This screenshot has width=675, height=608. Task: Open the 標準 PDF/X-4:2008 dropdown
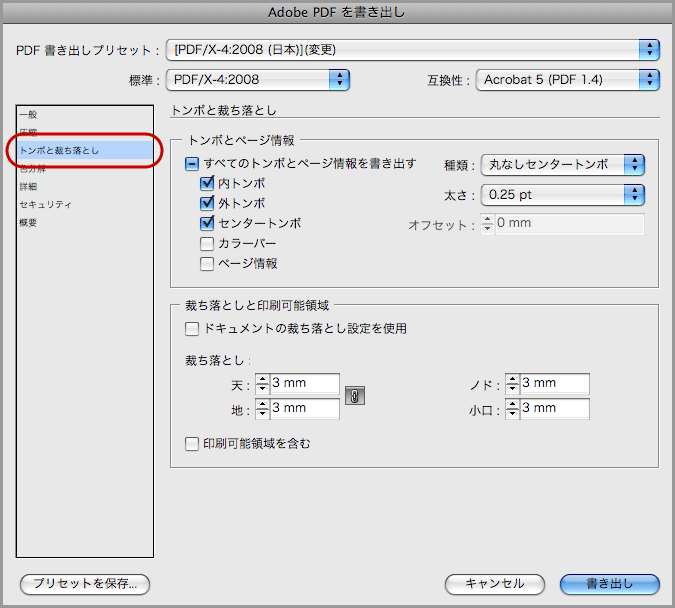(x=258, y=80)
